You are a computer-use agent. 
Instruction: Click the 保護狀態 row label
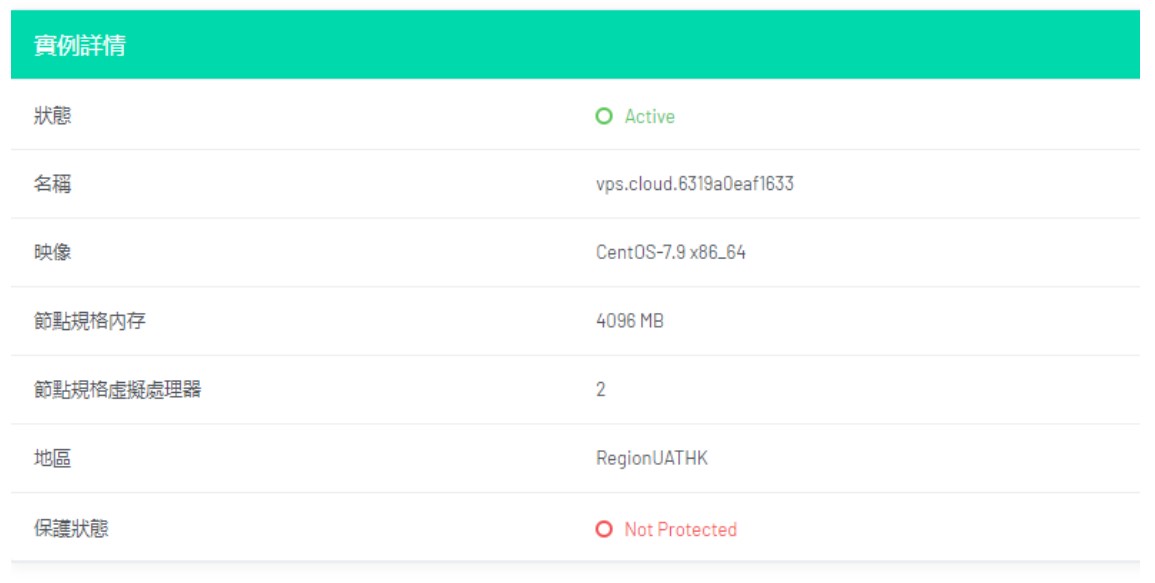[x=71, y=529]
